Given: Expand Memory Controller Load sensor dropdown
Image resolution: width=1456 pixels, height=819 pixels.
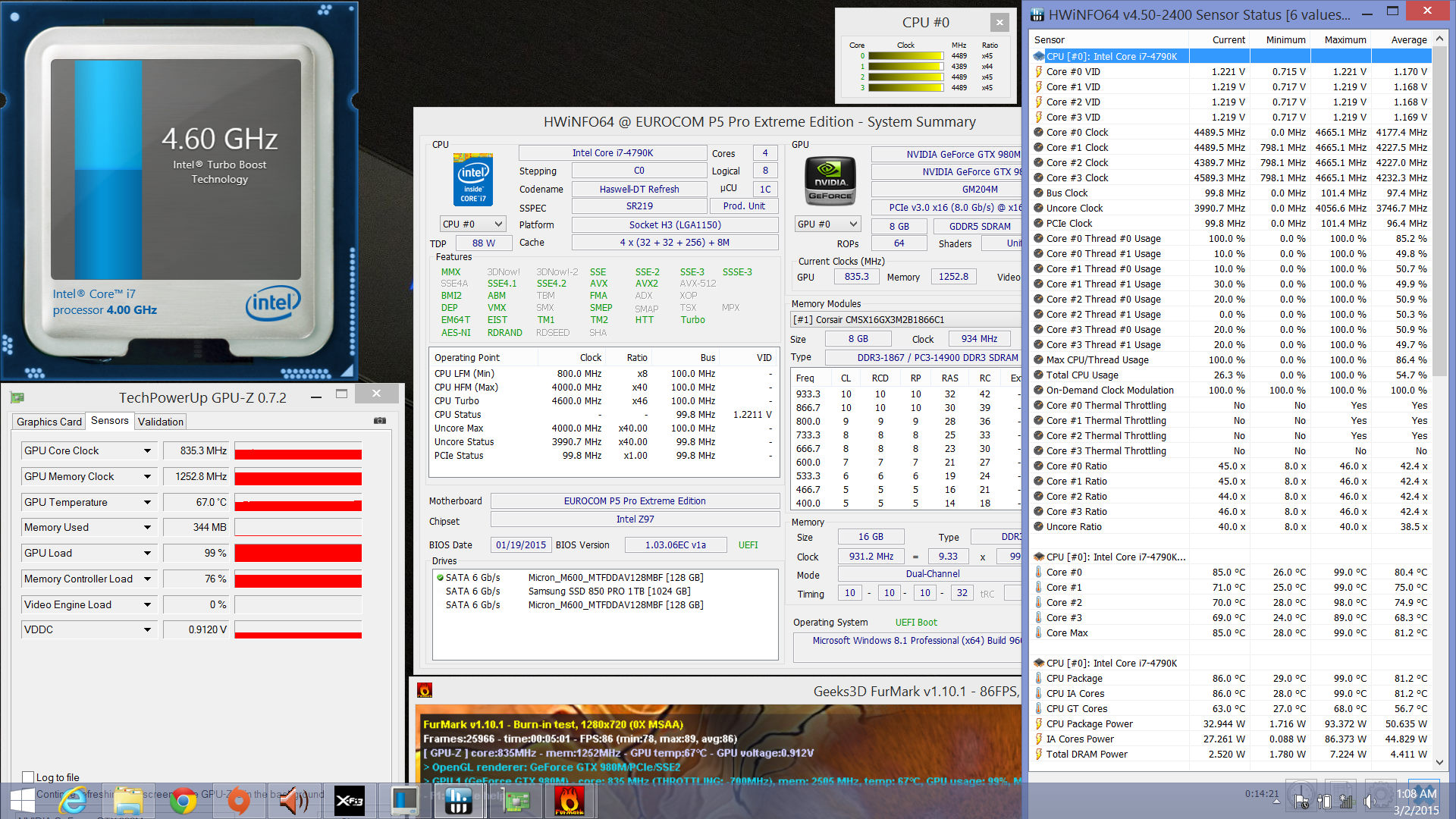Looking at the screenshot, I should [147, 579].
